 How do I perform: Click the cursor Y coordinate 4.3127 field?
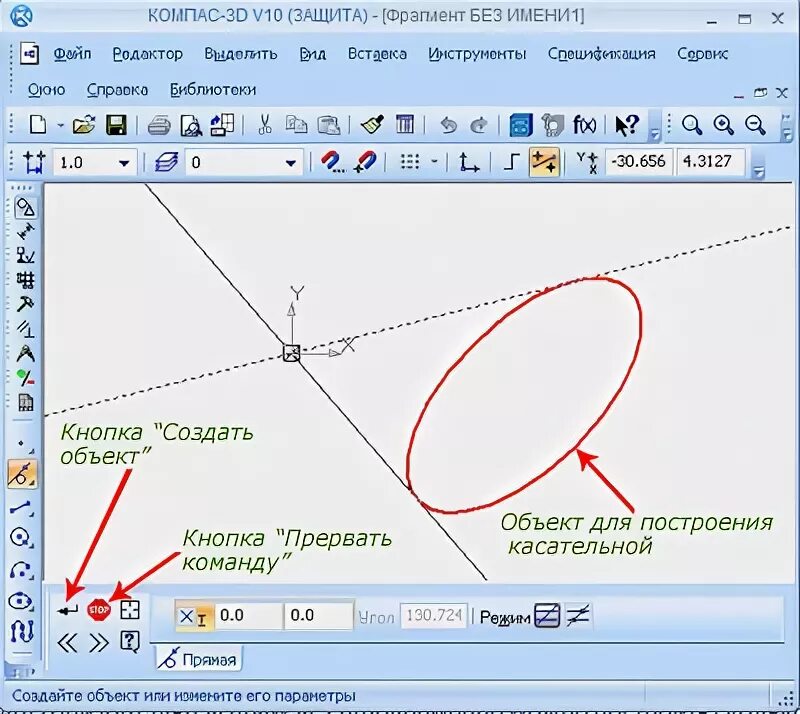[711, 162]
